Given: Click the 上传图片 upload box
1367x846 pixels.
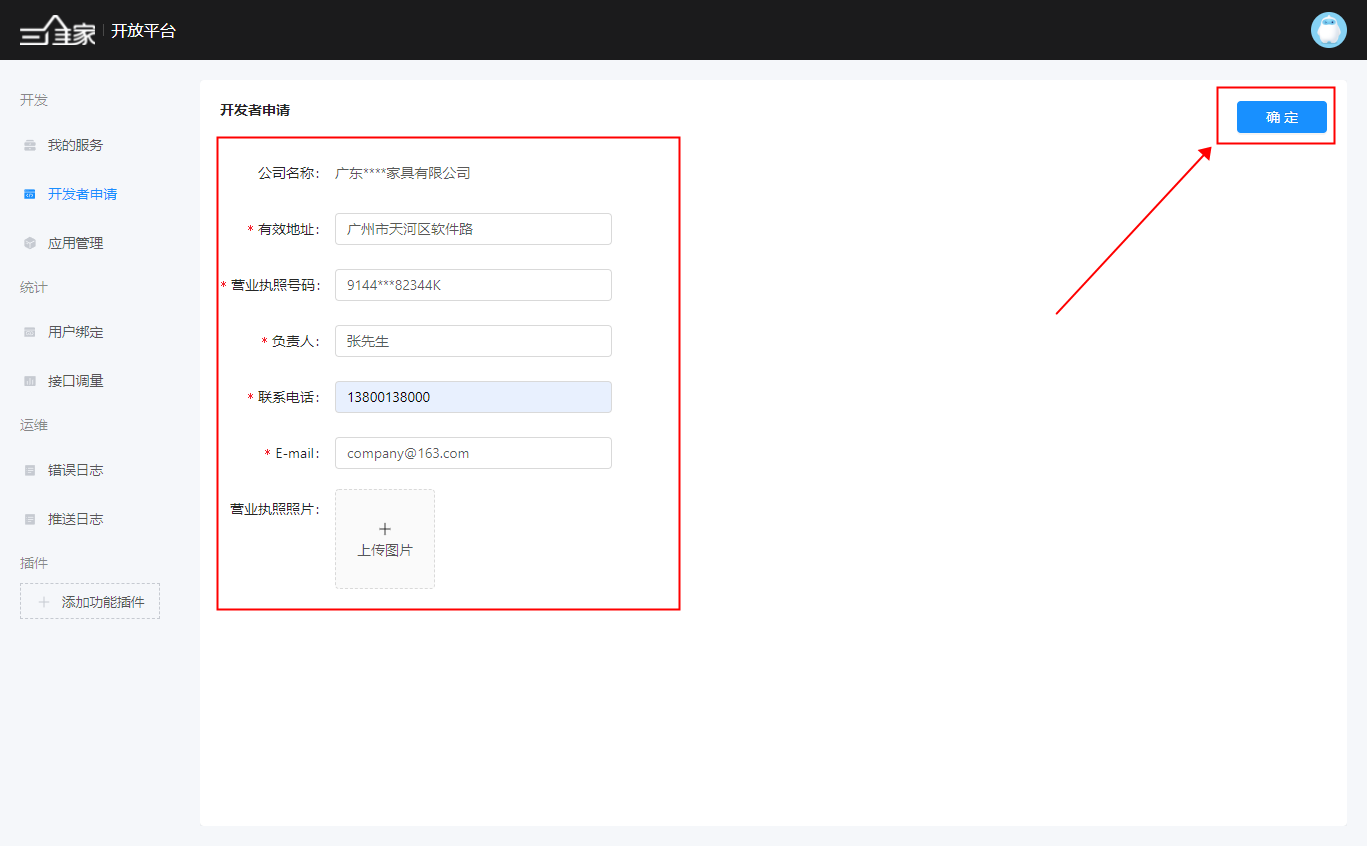Looking at the screenshot, I should (x=385, y=539).
